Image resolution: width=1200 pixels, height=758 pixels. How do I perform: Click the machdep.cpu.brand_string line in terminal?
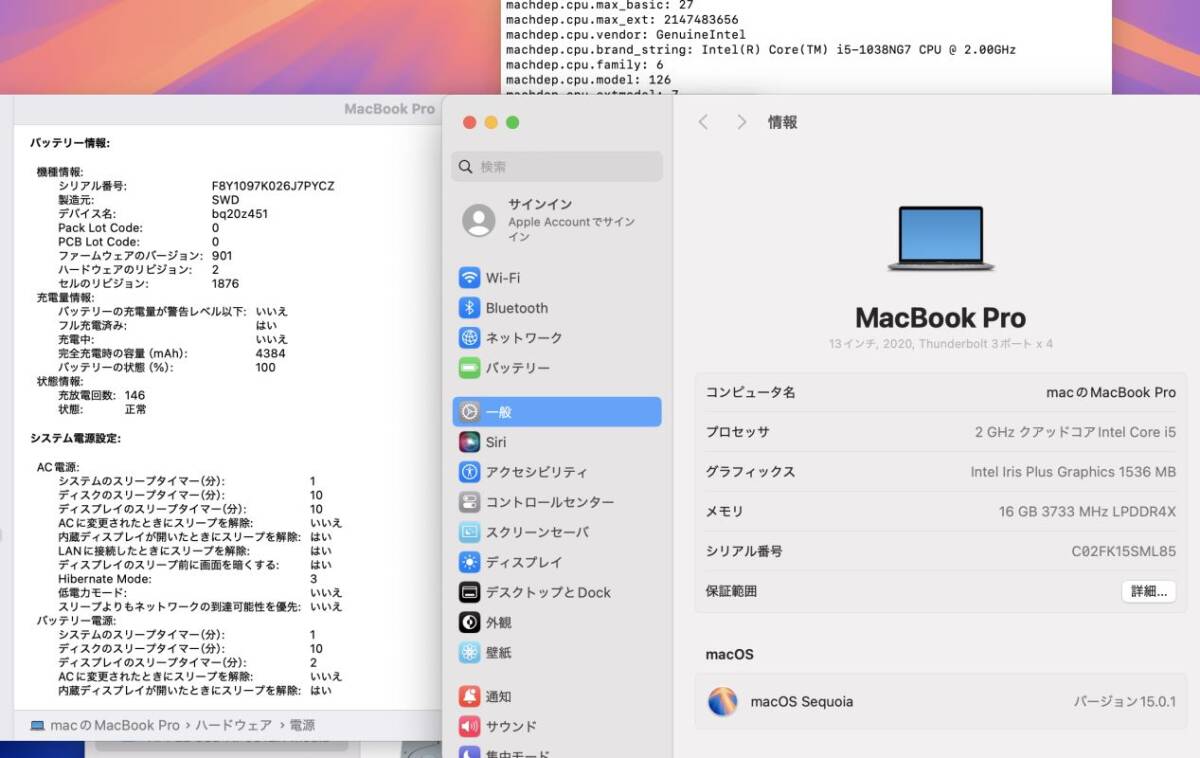pos(761,50)
